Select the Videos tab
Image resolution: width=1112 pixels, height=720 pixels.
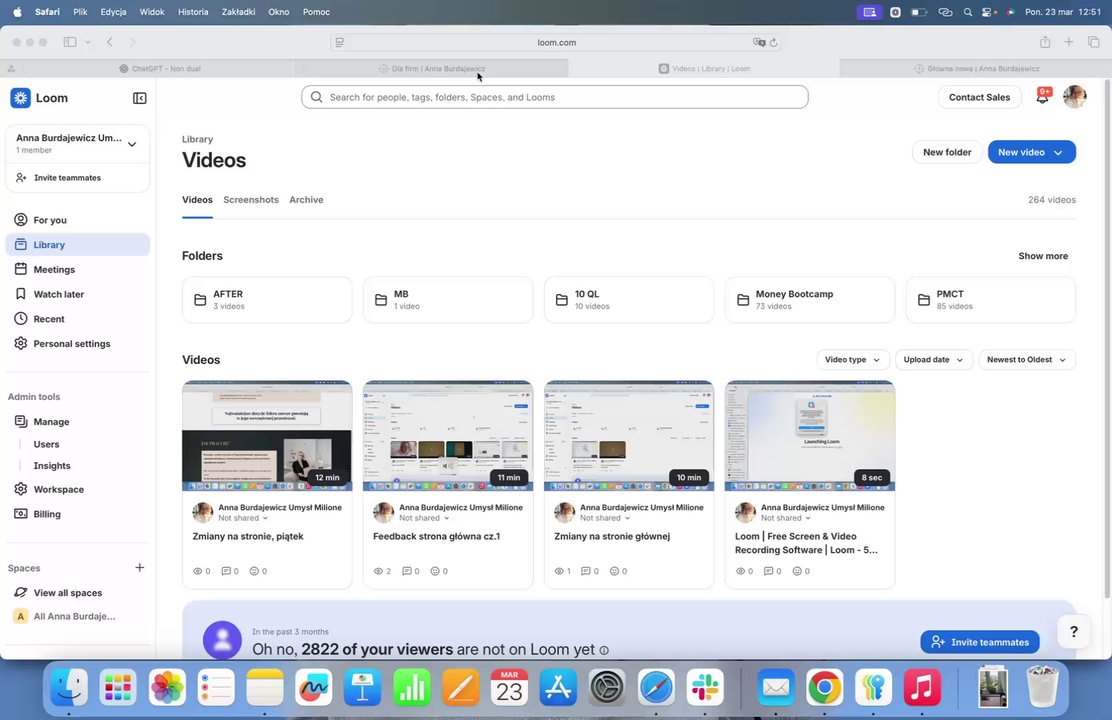197,200
